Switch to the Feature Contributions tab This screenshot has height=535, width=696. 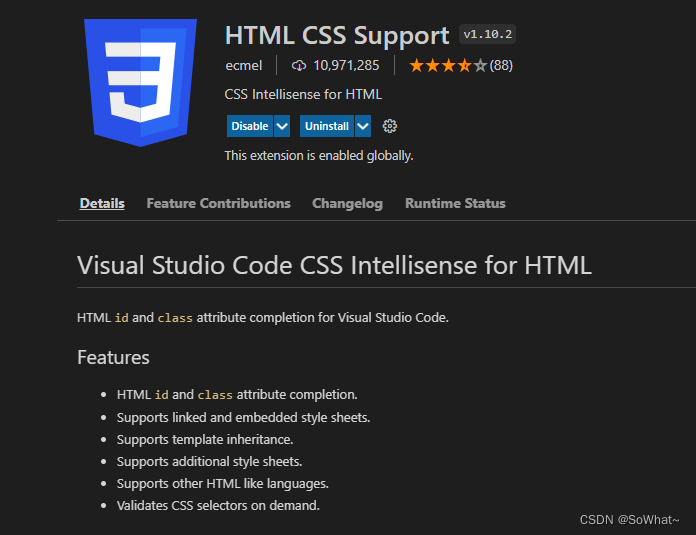(x=218, y=203)
